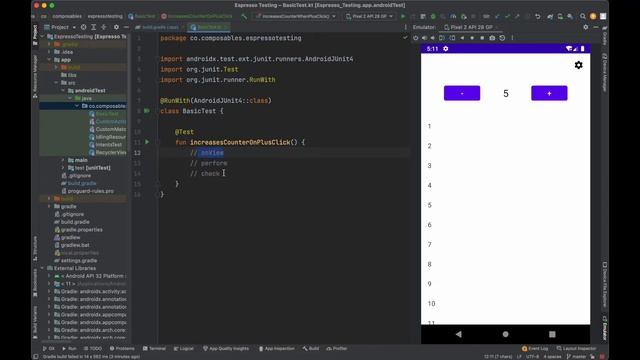Expand the .idea folder

click(x=49, y=52)
